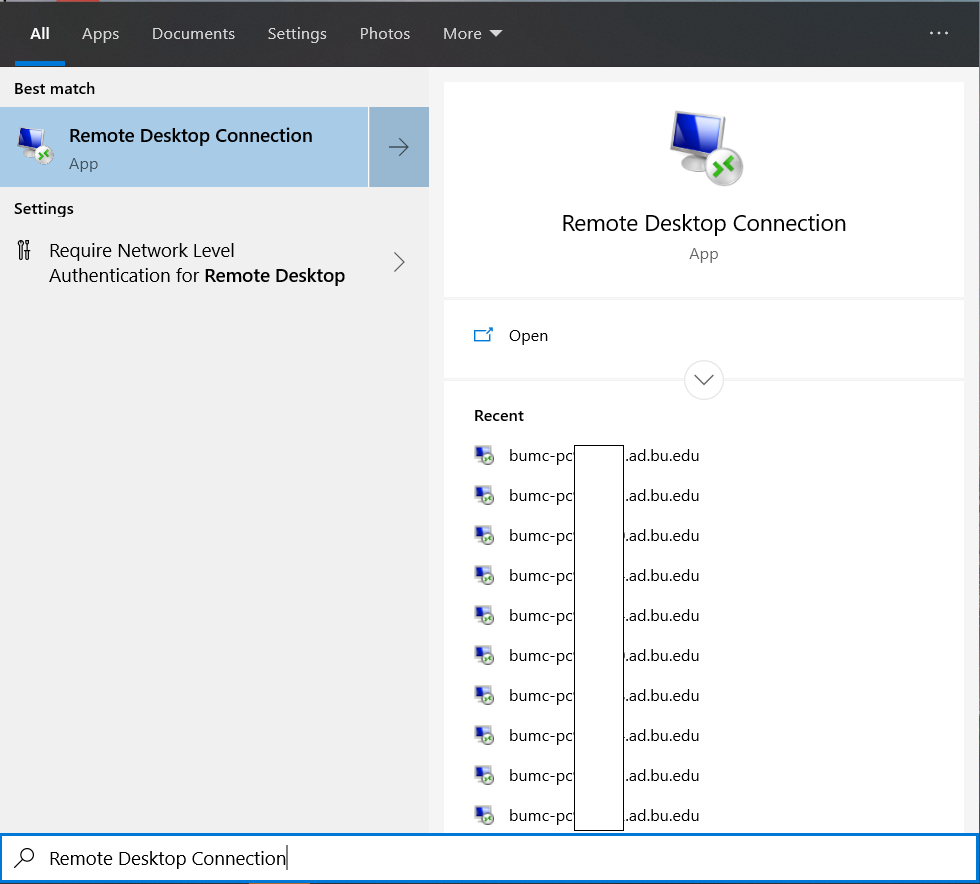The image size is (980, 884).
Task: Click the Remote Desktop icon in best match
Action: coord(34,146)
